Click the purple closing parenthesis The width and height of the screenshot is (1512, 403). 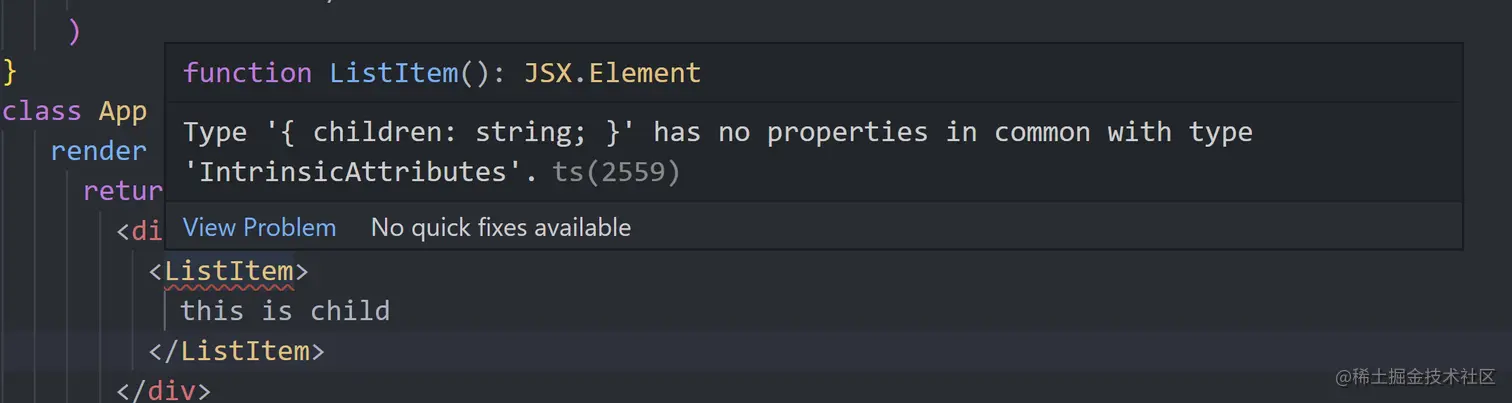pyautogui.click(x=74, y=32)
